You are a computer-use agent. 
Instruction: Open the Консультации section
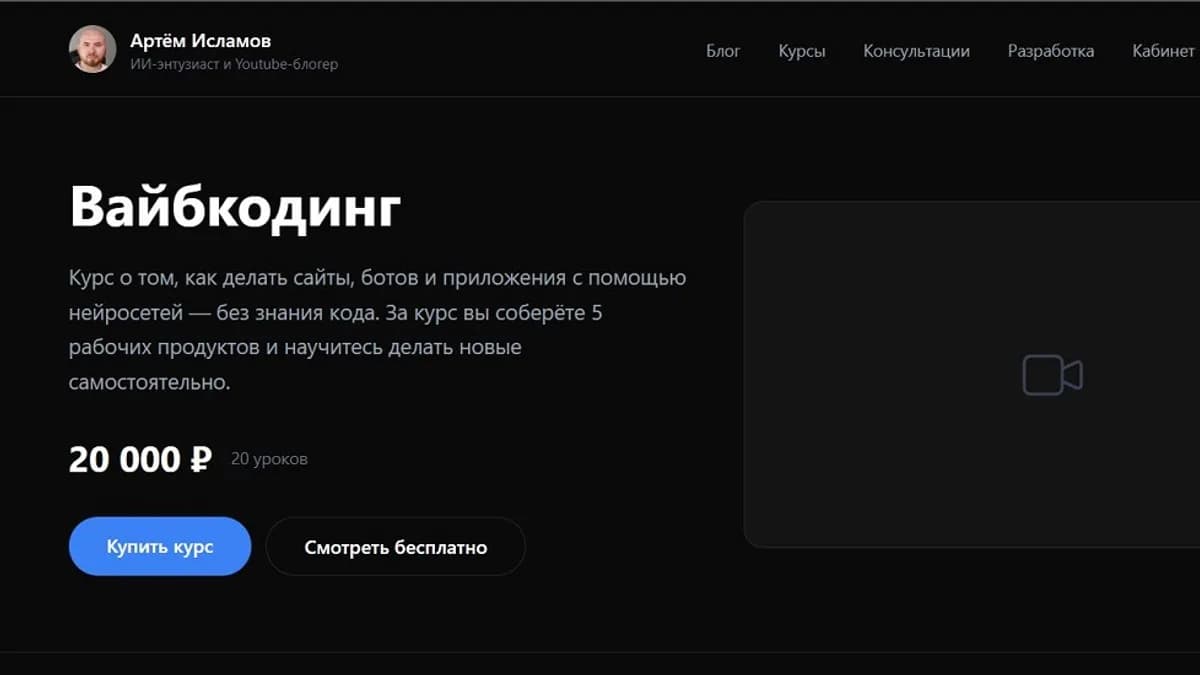coord(916,51)
